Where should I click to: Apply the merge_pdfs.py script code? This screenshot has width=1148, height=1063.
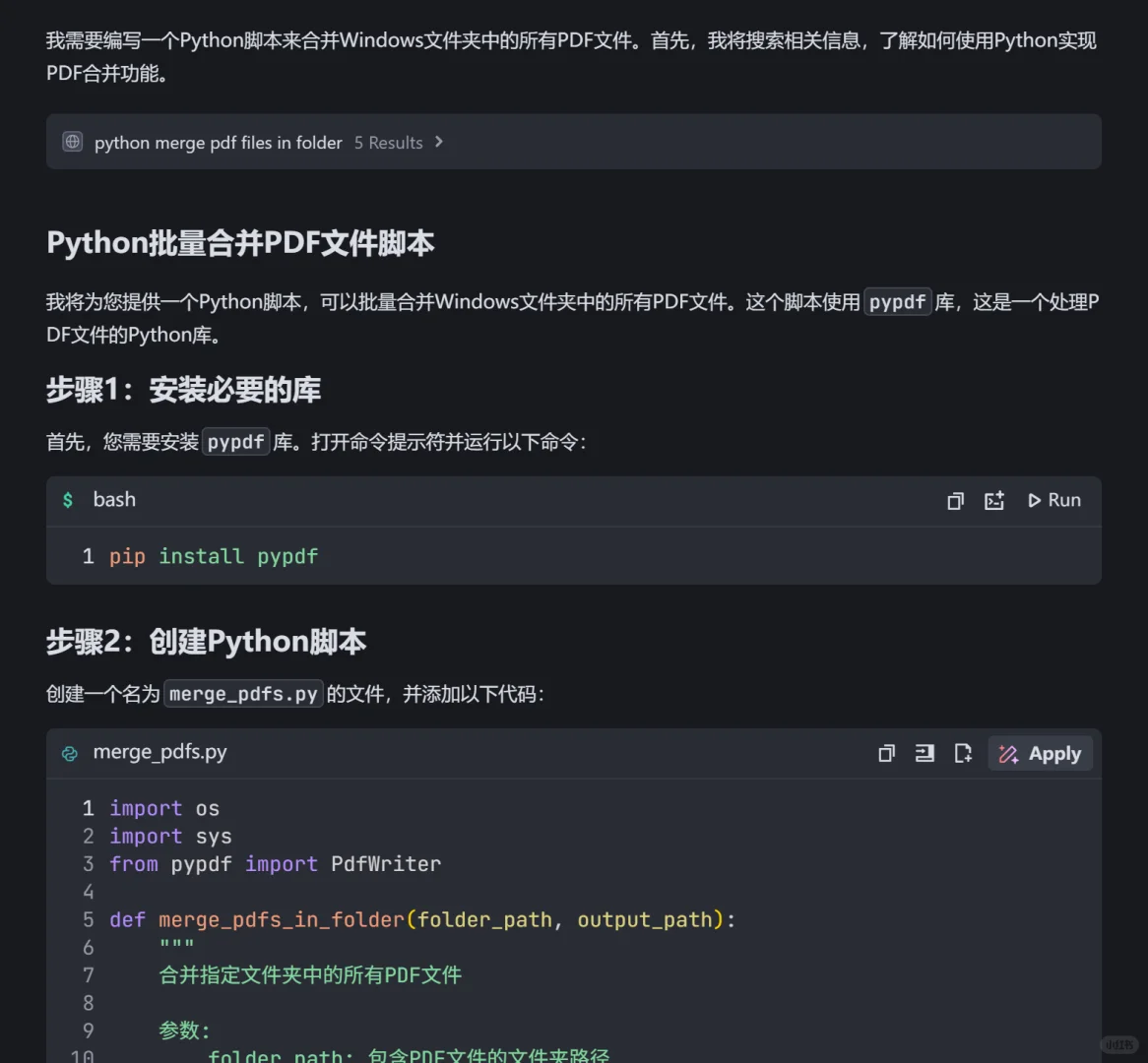(1041, 753)
